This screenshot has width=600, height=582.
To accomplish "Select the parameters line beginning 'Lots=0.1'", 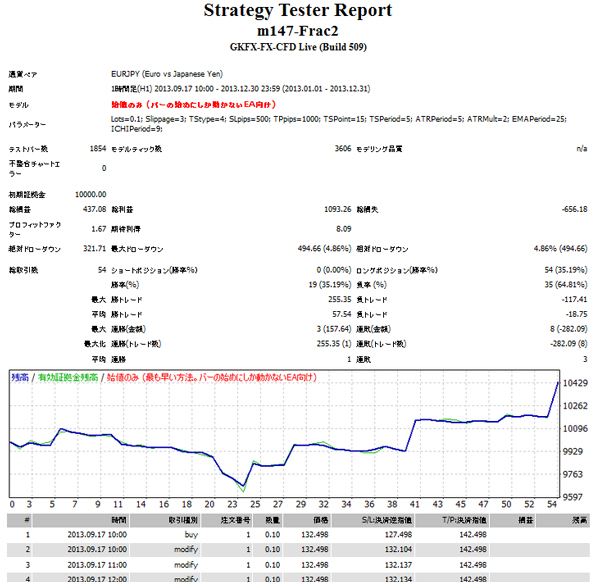I will [x=339, y=119].
